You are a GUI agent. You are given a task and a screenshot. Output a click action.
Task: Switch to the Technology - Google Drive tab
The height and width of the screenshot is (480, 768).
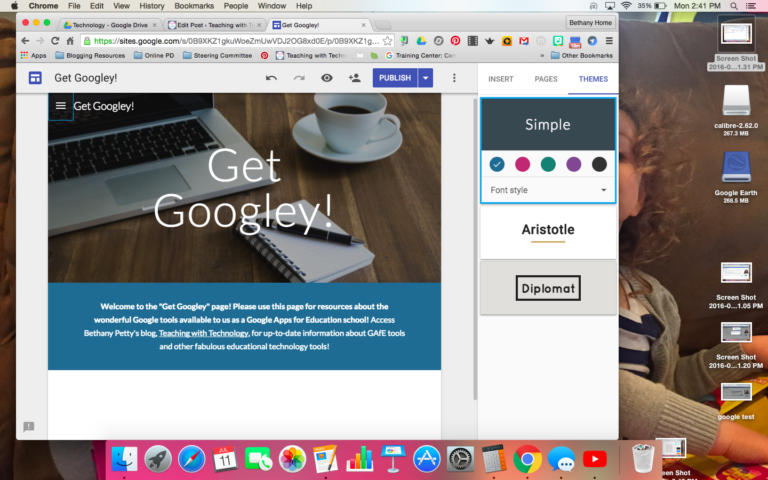tap(109, 25)
